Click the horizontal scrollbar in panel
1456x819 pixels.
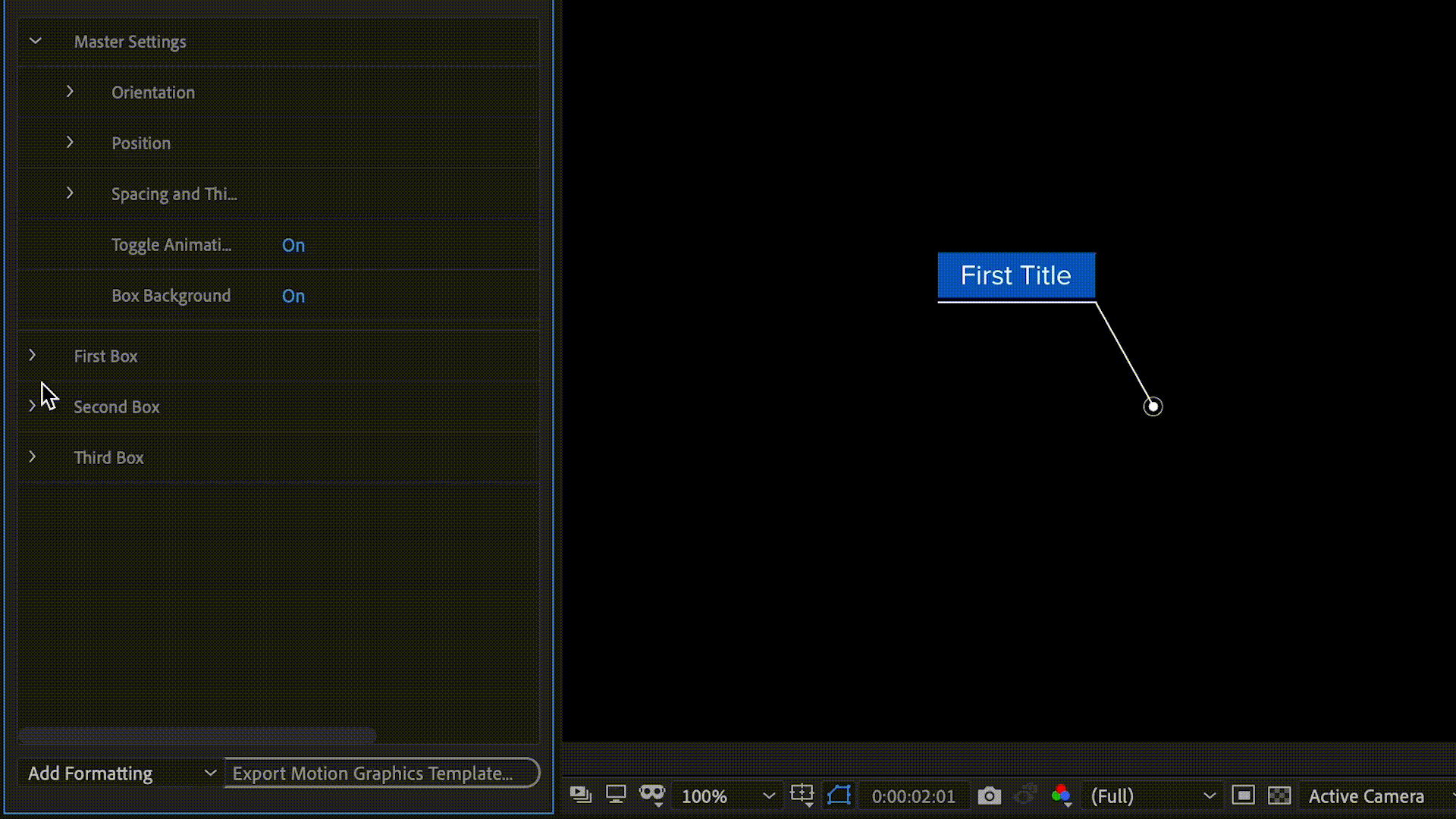tap(197, 735)
